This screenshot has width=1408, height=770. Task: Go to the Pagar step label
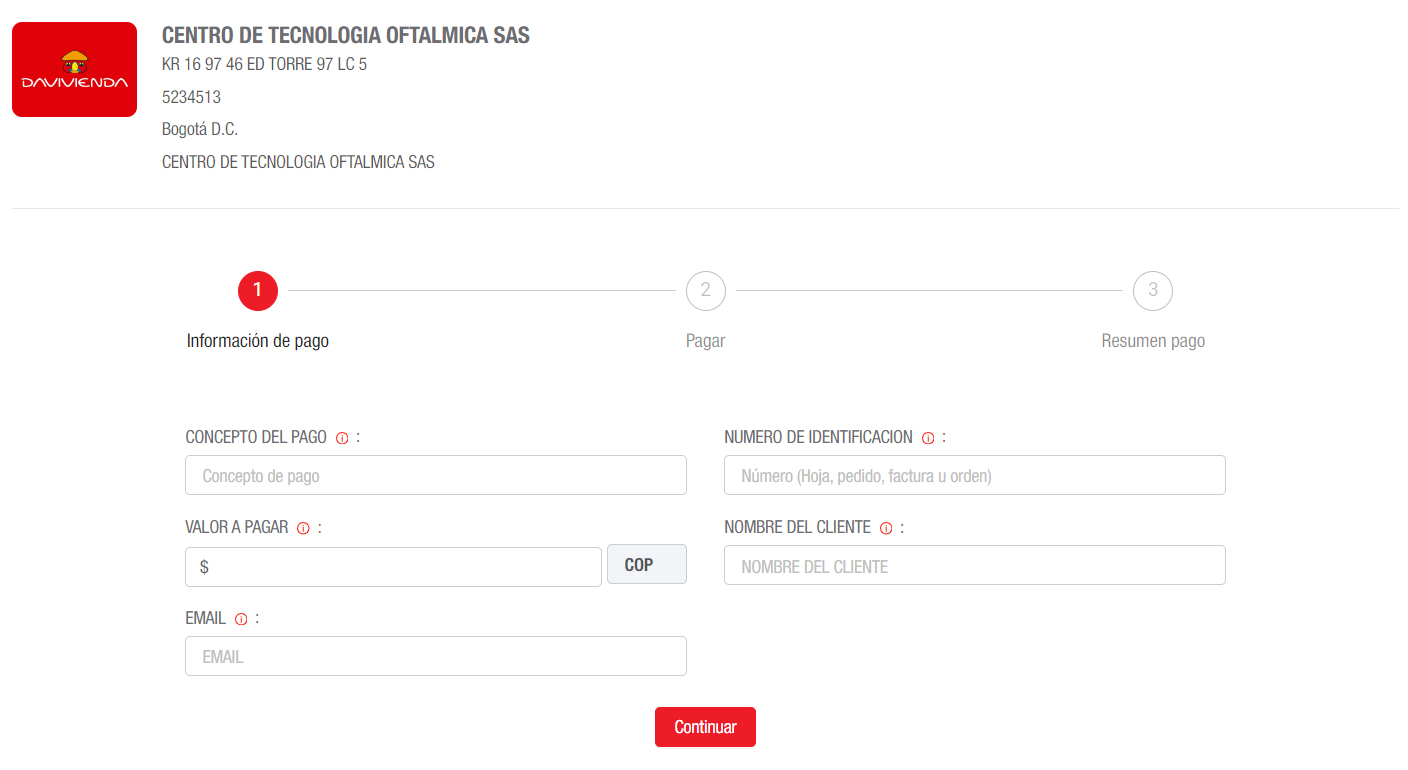[x=705, y=341]
